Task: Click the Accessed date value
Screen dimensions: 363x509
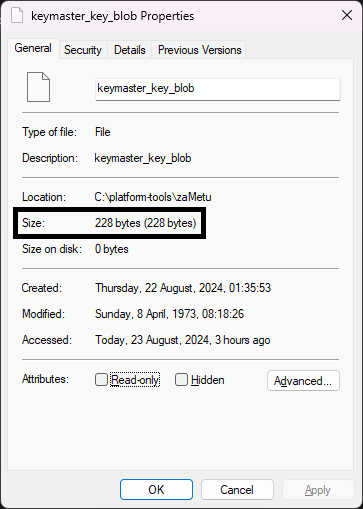Action: click(x=183, y=340)
